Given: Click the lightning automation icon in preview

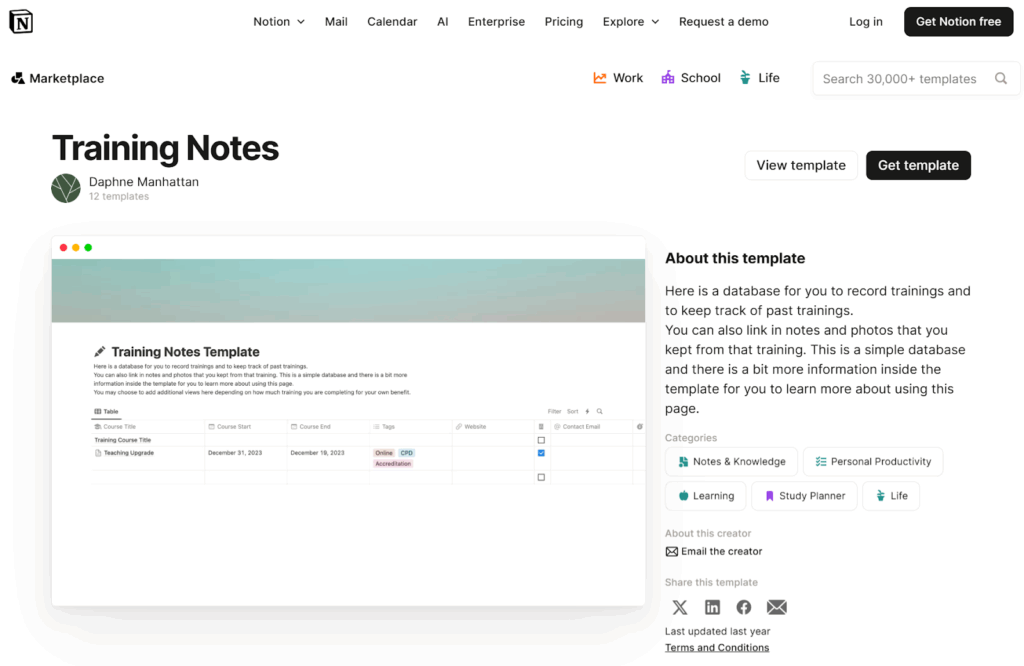Looking at the screenshot, I should [587, 411].
